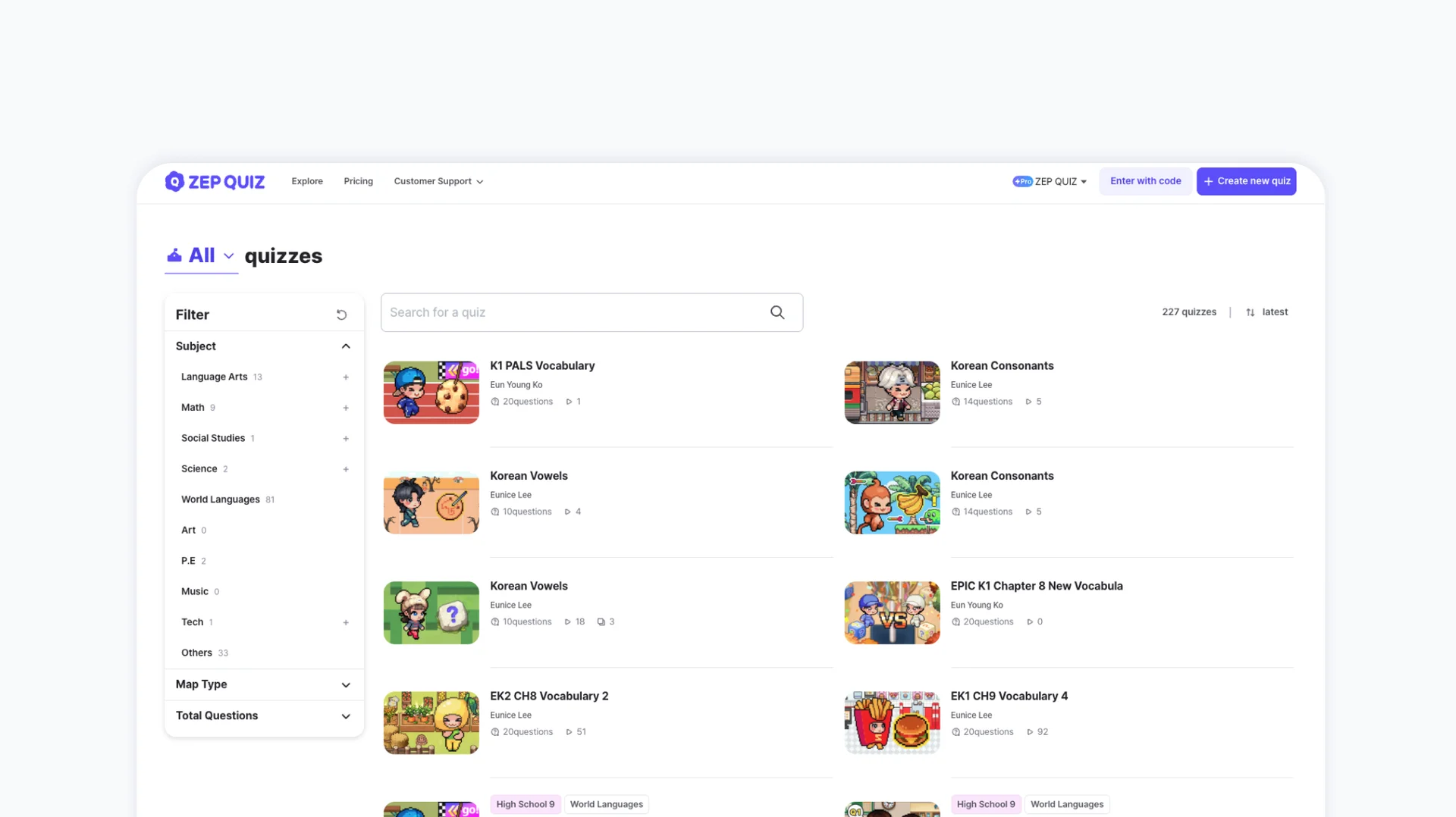Click the Pro badge icon in header
Screen dimensions: 1456x817
click(1022, 182)
